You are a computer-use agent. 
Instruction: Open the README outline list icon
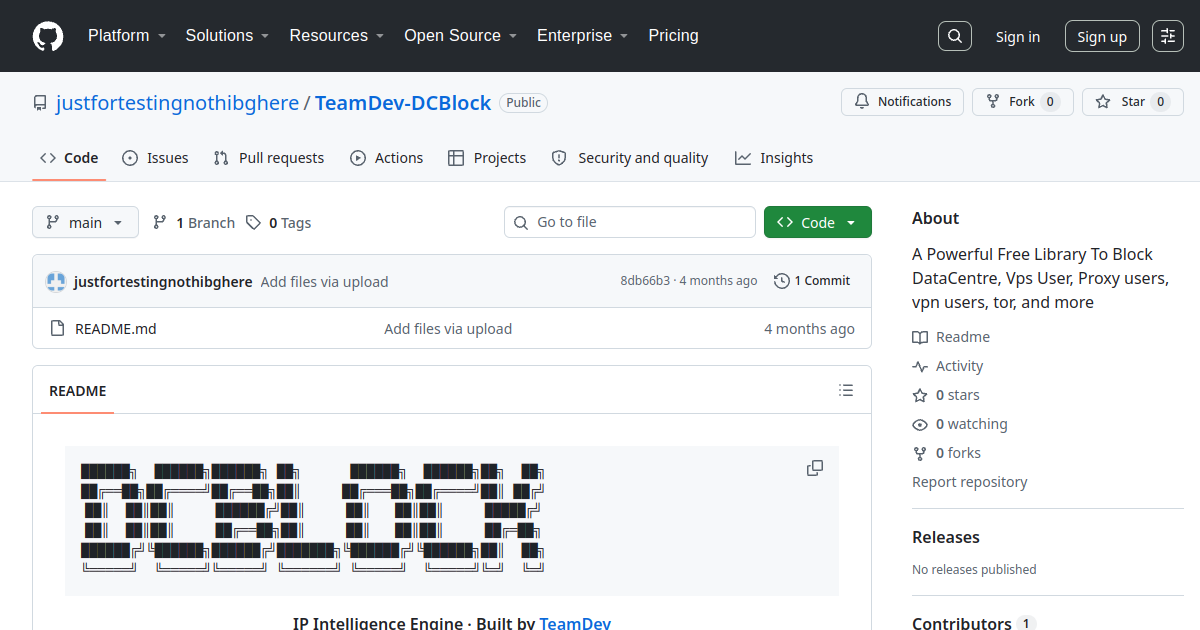(846, 390)
